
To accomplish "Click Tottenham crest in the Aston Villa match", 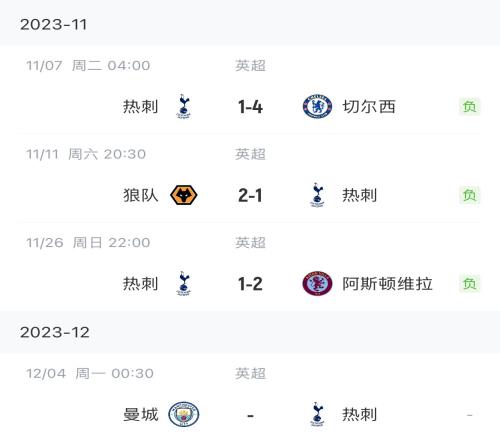I will [x=183, y=284].
